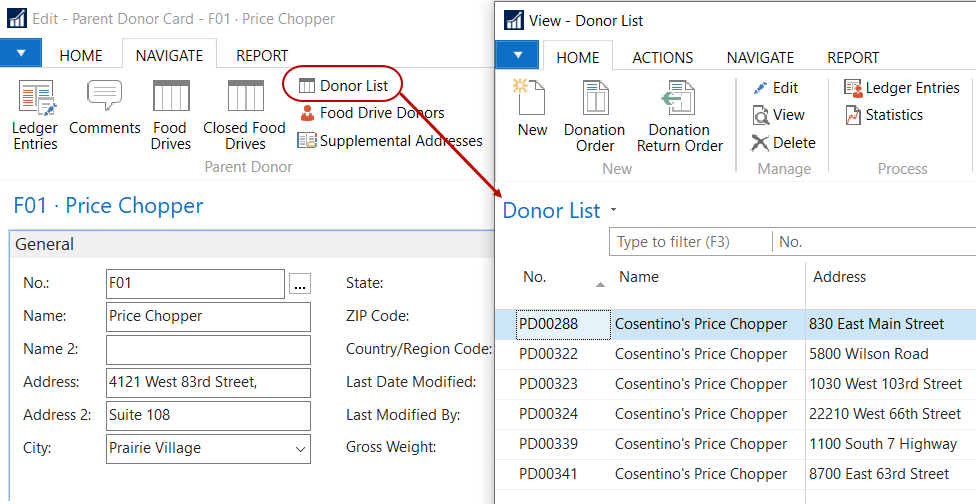The image size is (976, 504).
Task: Open the blue application menu in Donor List
Action: (x=517, y=56)
